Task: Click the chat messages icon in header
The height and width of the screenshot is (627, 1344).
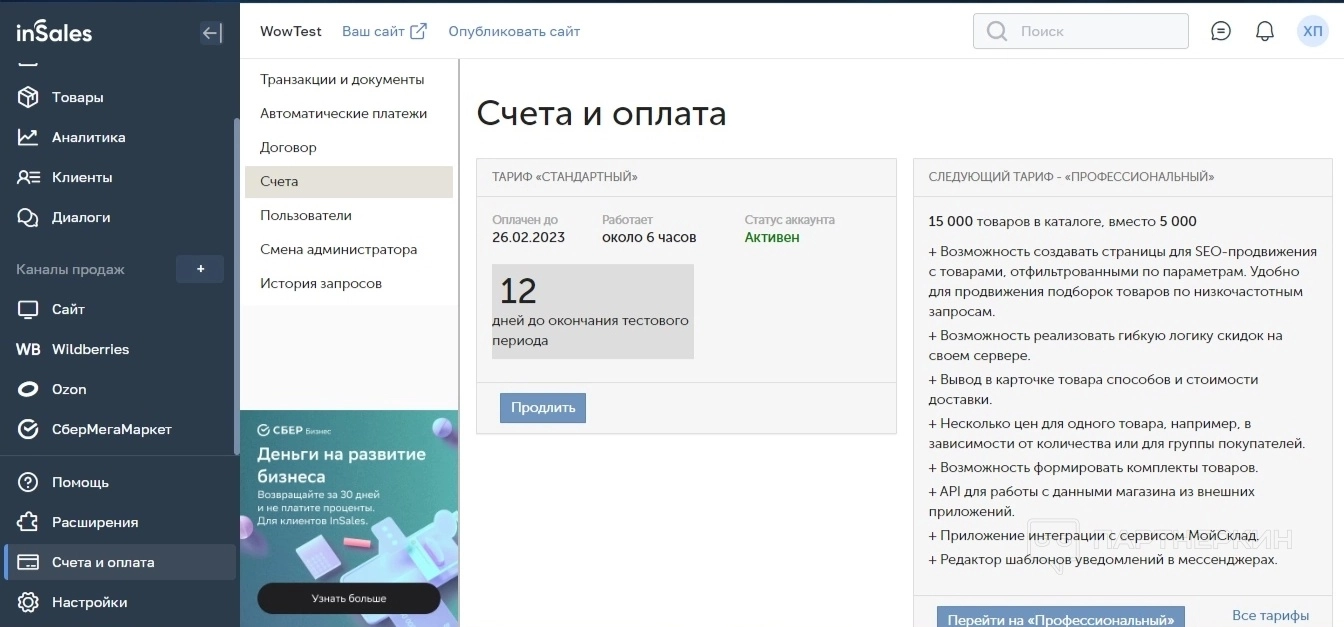Action: [1220, 31]
